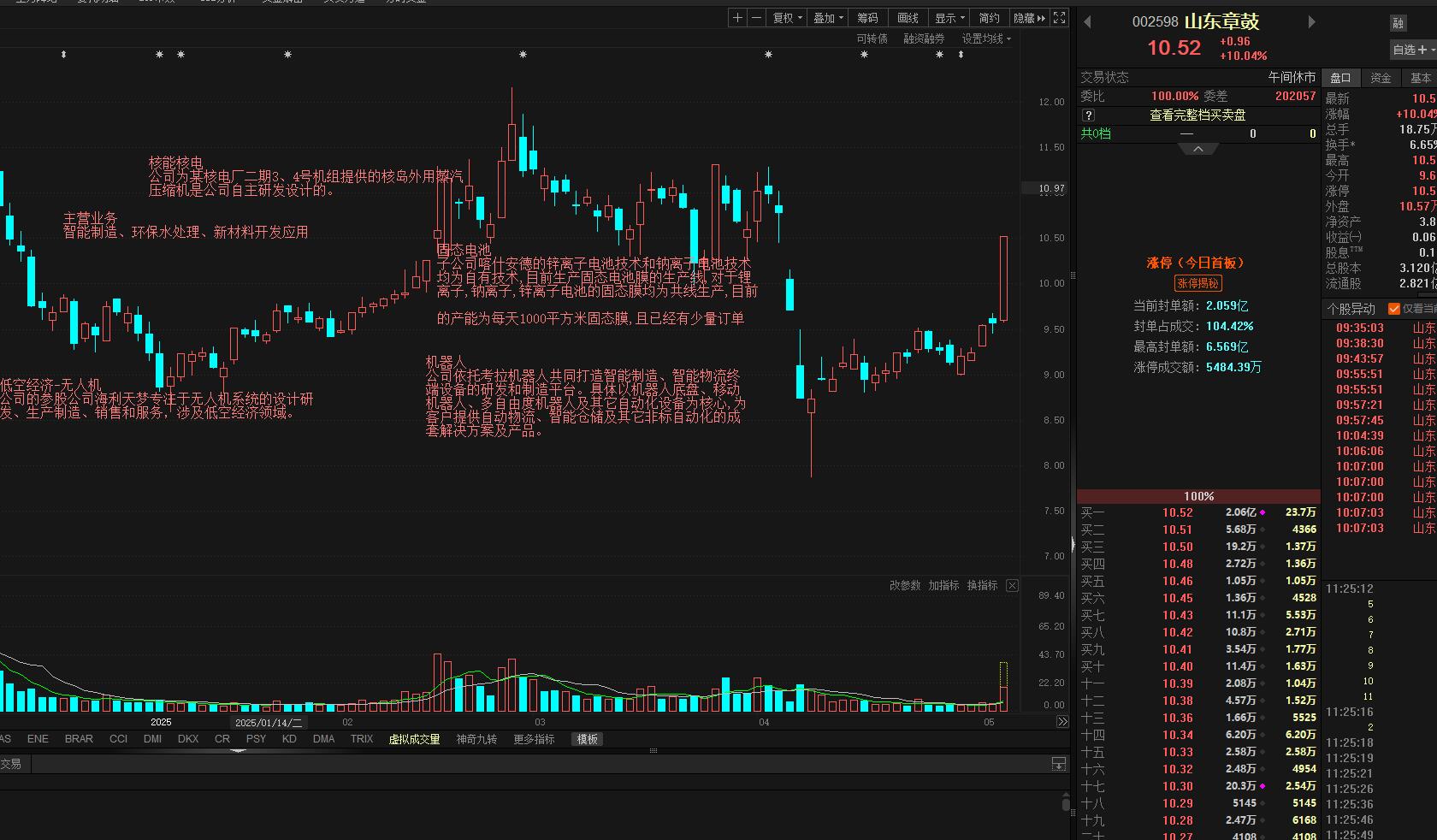Click the 涨停揭秘 button
This screenshot has height=840, width=1437.
(1198, 283)
